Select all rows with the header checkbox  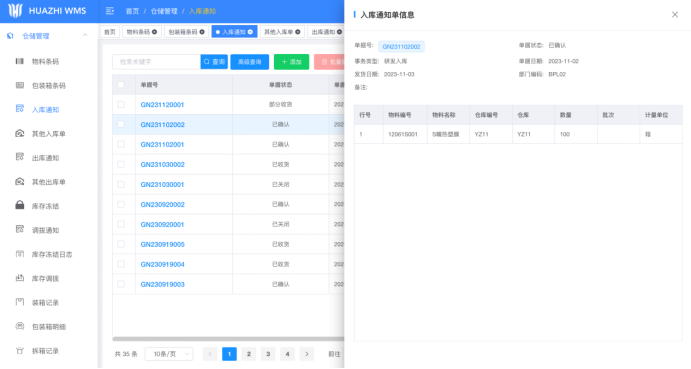(x=121, y=85)
